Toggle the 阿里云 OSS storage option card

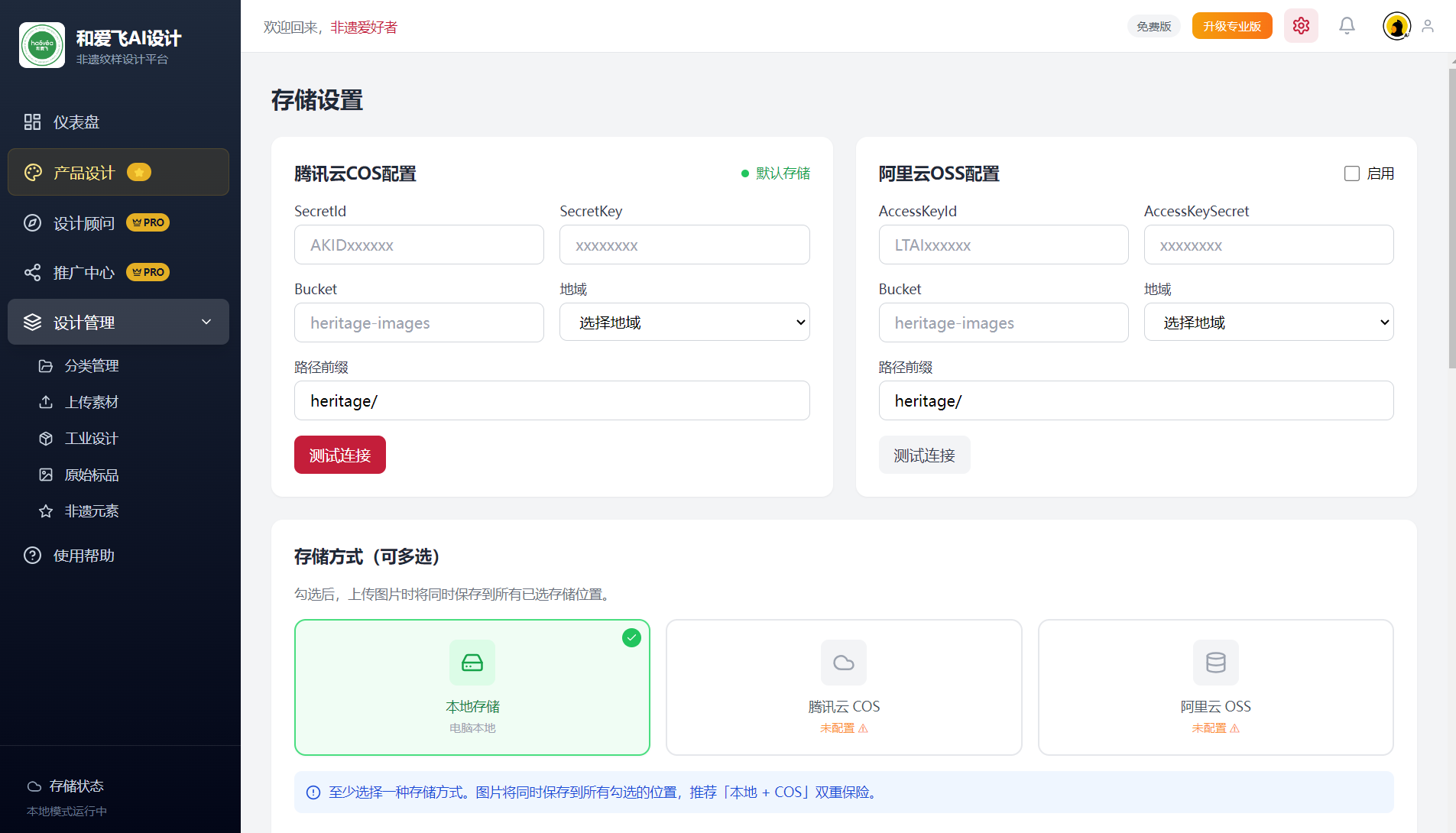1216,687
